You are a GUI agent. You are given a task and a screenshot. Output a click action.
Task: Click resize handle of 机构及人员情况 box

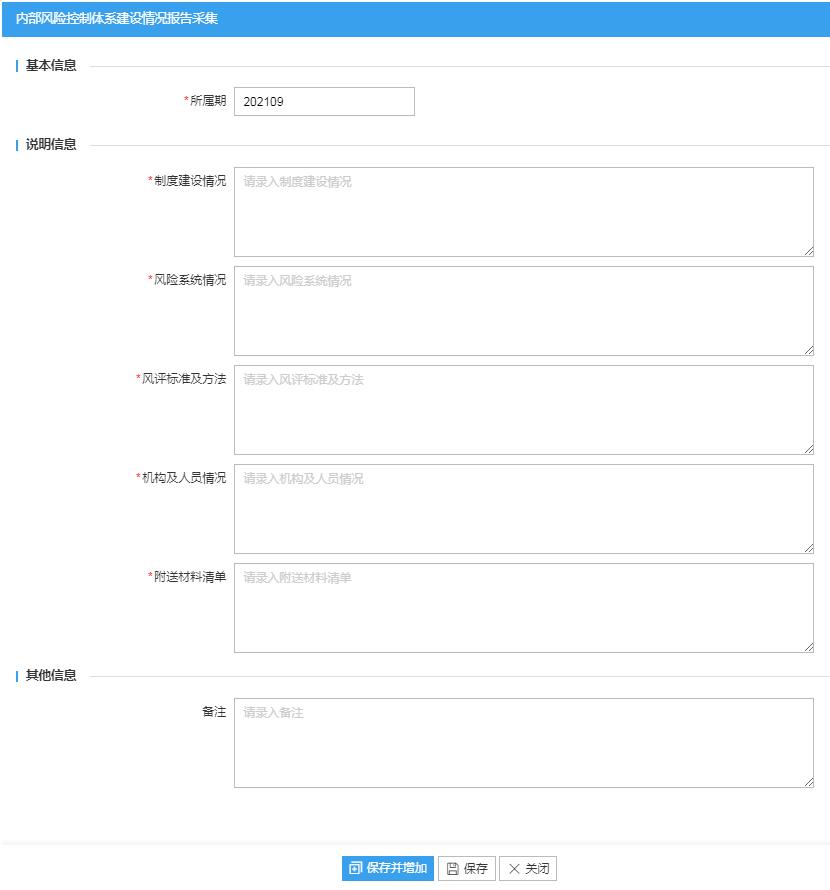point(809,548)
